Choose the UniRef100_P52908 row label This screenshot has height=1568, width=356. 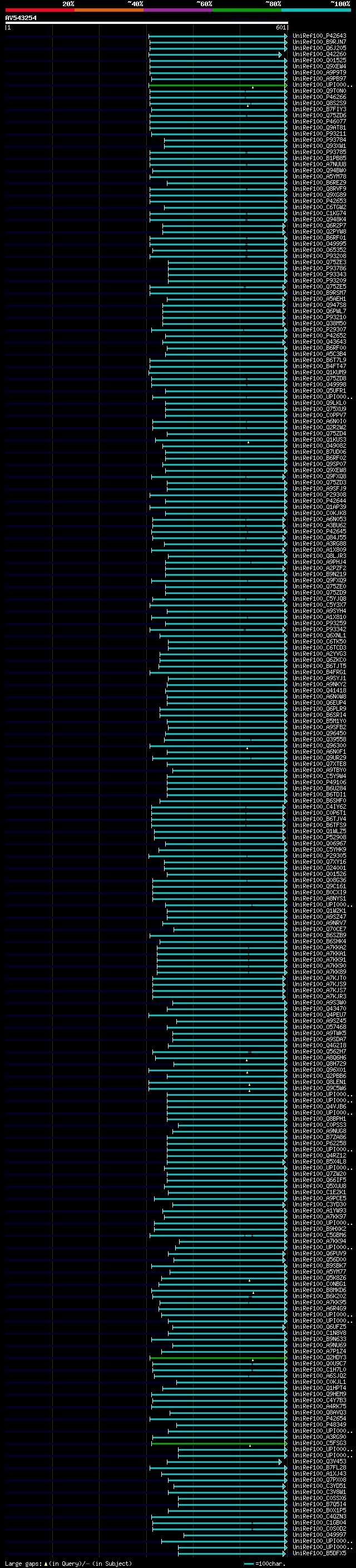pos(319,838)
